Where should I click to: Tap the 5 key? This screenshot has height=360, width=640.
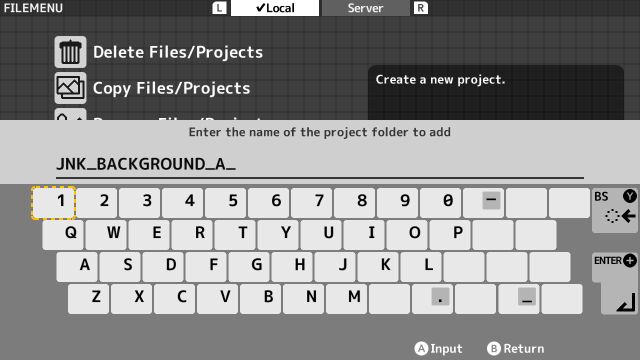pos(226,202)
